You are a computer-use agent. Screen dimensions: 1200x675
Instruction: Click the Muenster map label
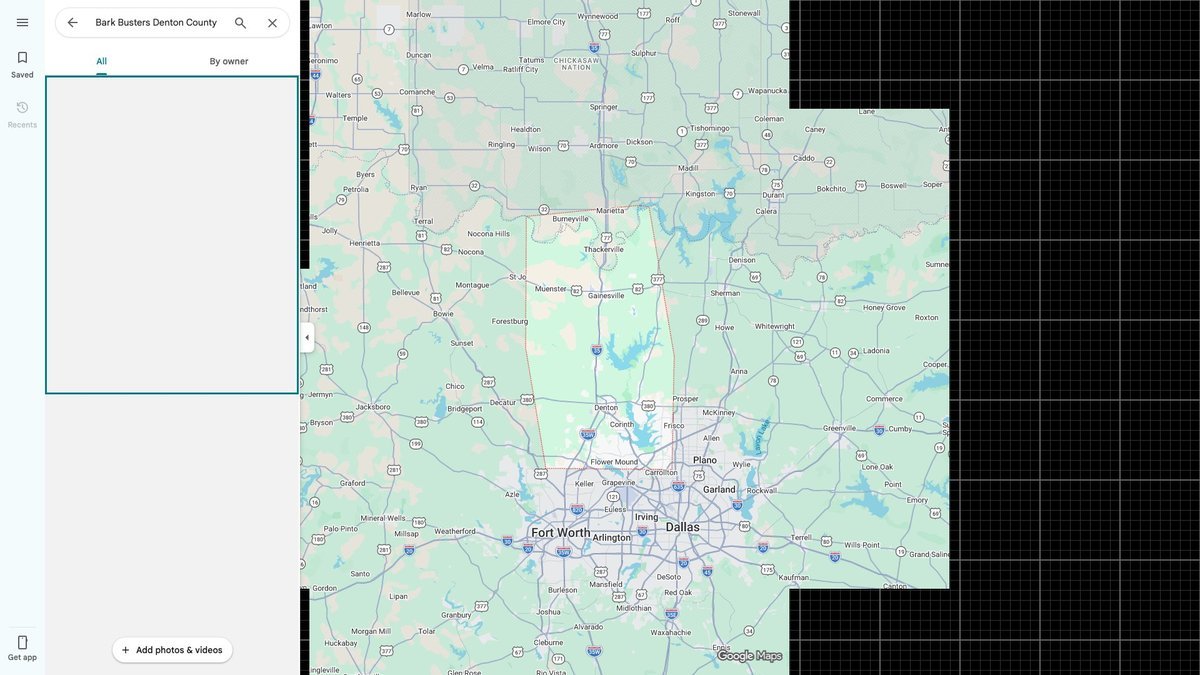coord(550,288)
